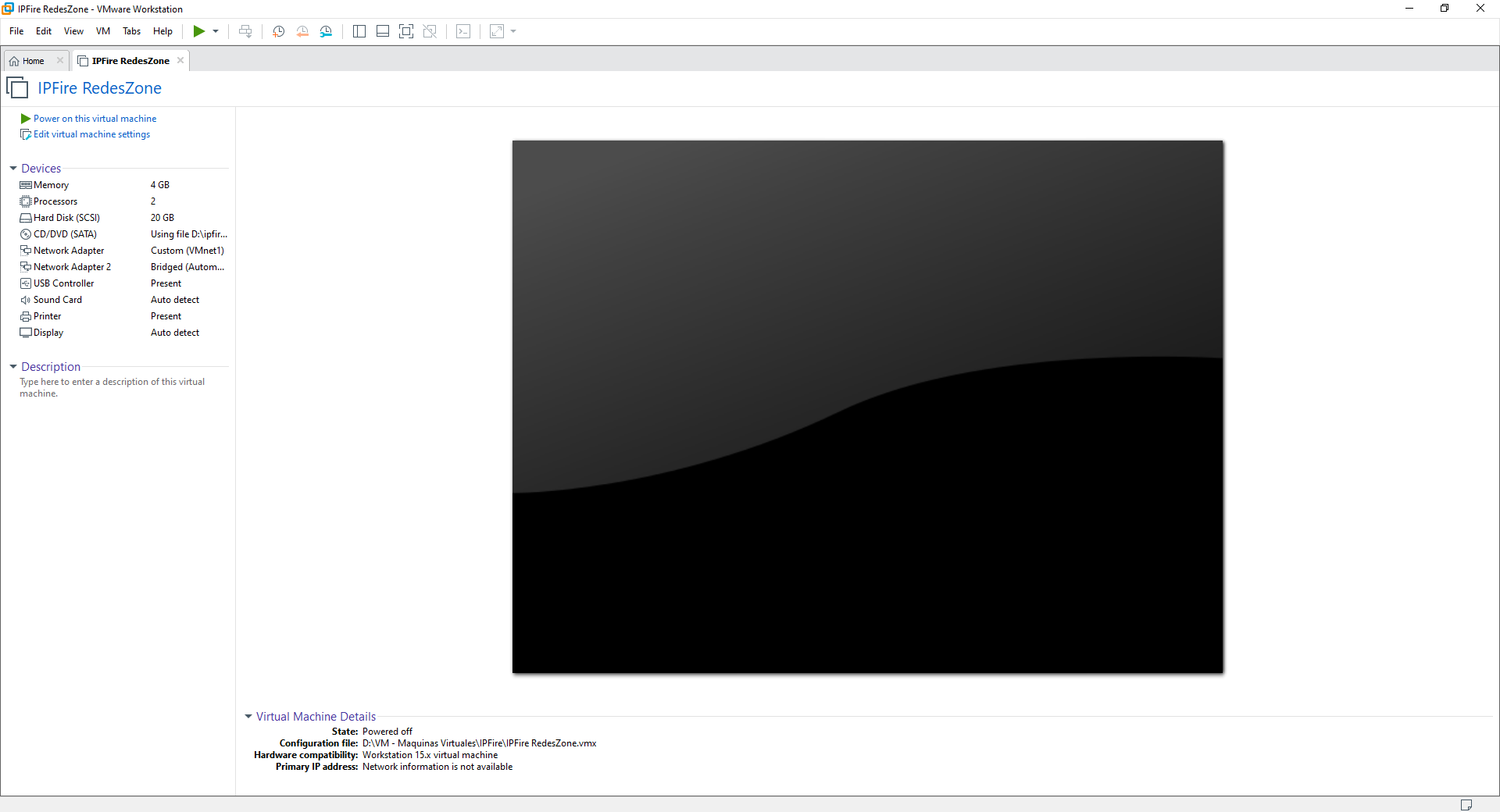This screenshot has width=1500, height=812.
Task: Select the Network Adapter 2 device
Action: click(x=123, y=267)
